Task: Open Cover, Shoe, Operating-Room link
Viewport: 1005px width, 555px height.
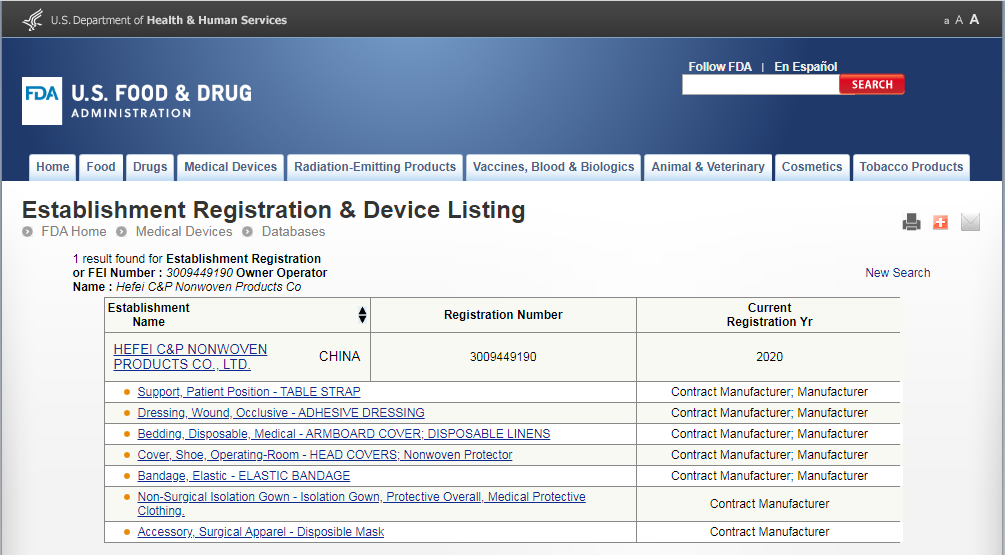Action: [x=325, y=455]
